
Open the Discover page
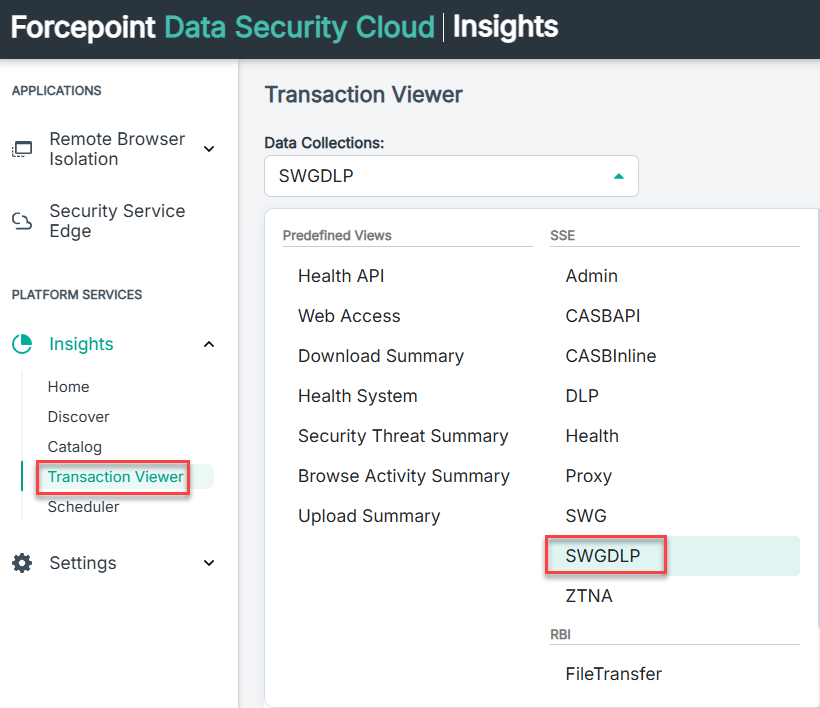78,417
